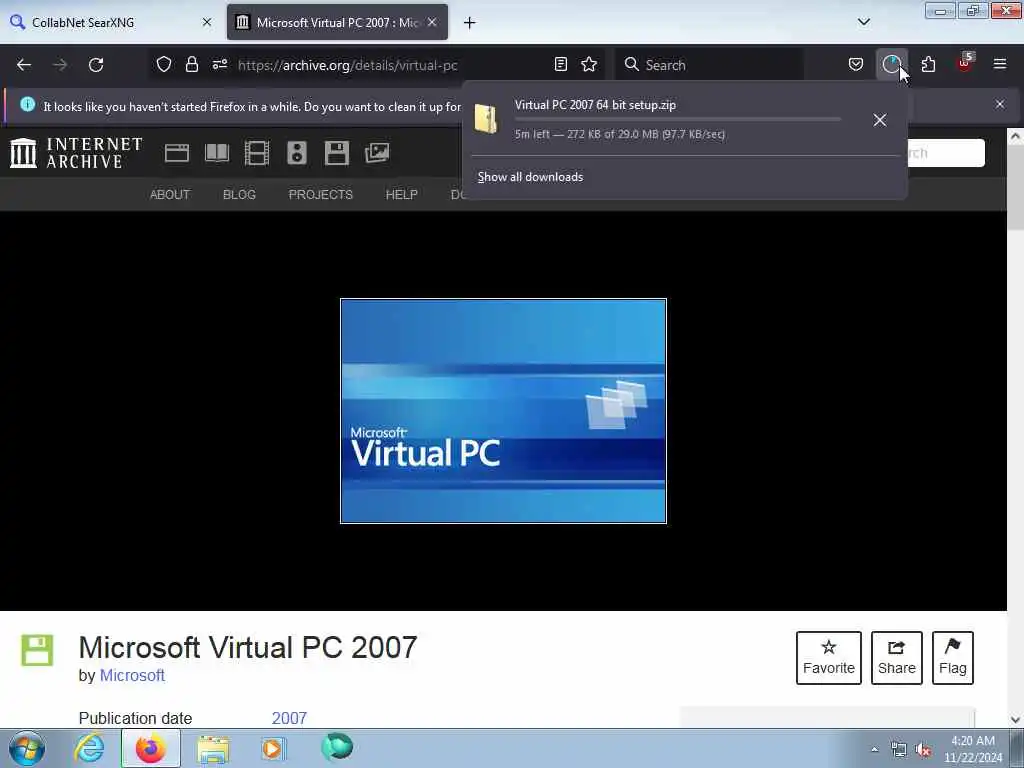The height and width of the screenshot is (768, 1024).
Task: Switch to CollabNet SearXNG tab
Action: coord(111,22)
